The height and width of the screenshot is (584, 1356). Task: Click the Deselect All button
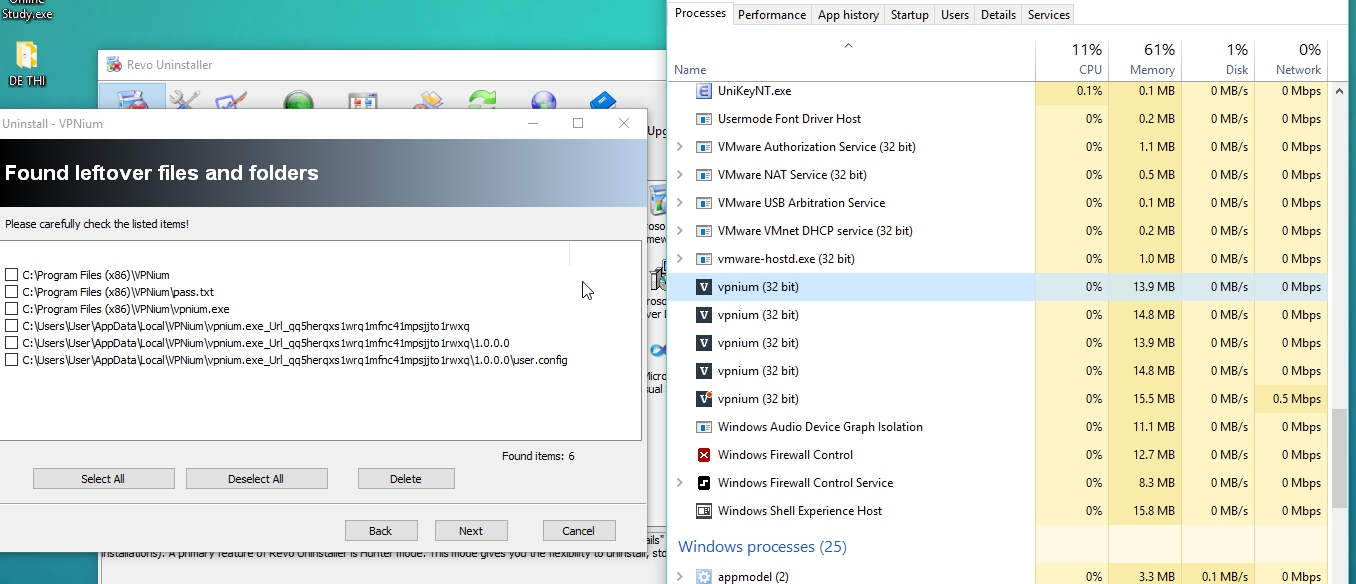256,479
